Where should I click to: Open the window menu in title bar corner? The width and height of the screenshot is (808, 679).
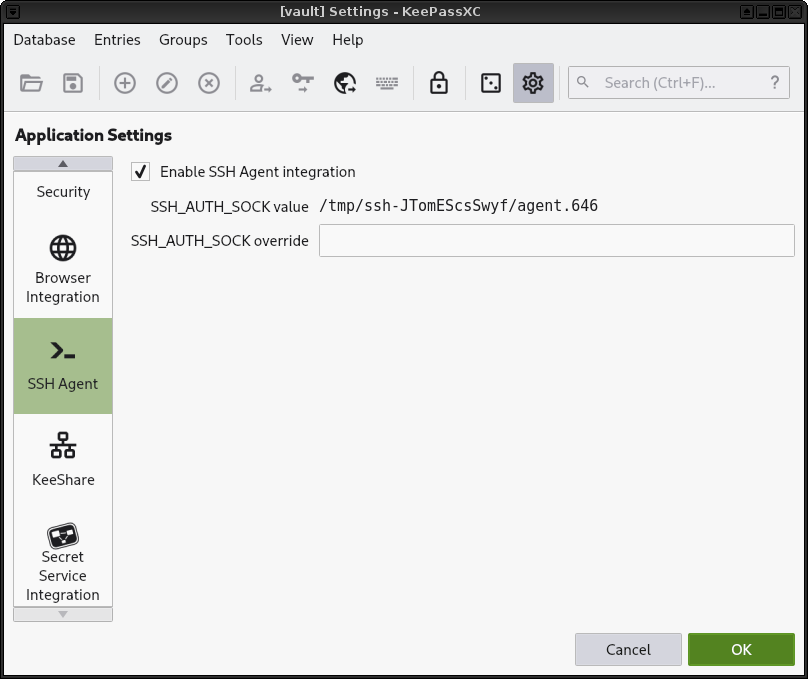(x=13, y=11)
